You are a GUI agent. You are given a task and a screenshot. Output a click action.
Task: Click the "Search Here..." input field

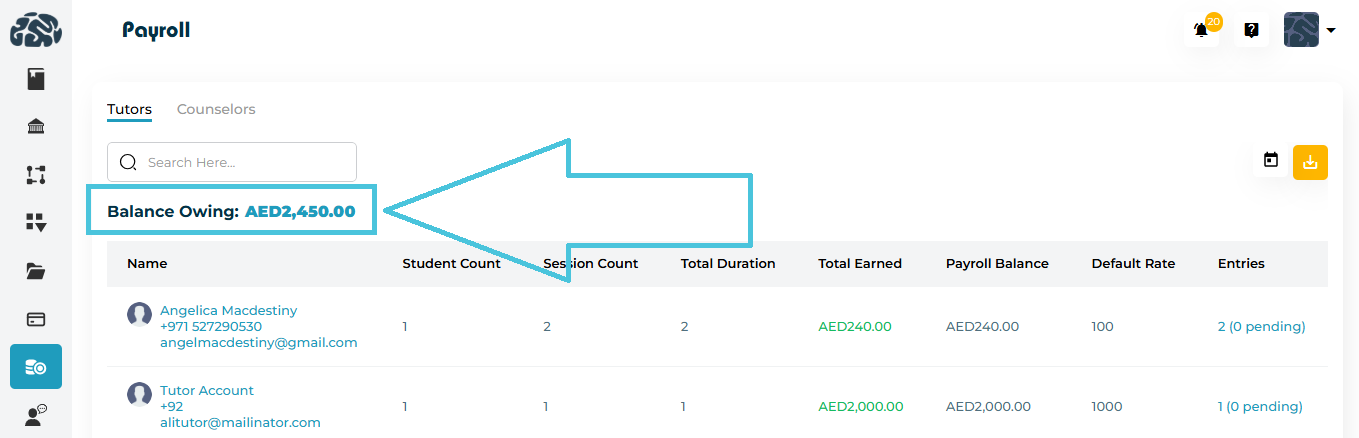point(240,162)
